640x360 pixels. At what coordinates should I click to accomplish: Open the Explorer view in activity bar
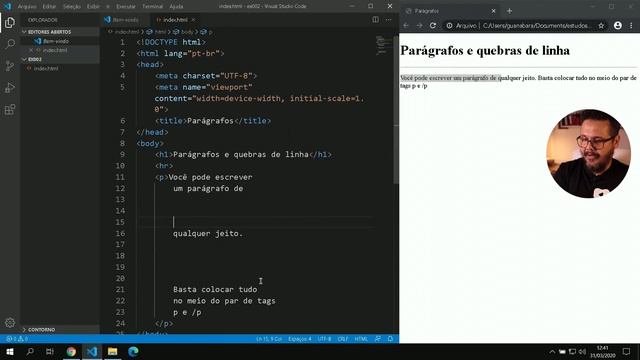[x=10, y=22]
